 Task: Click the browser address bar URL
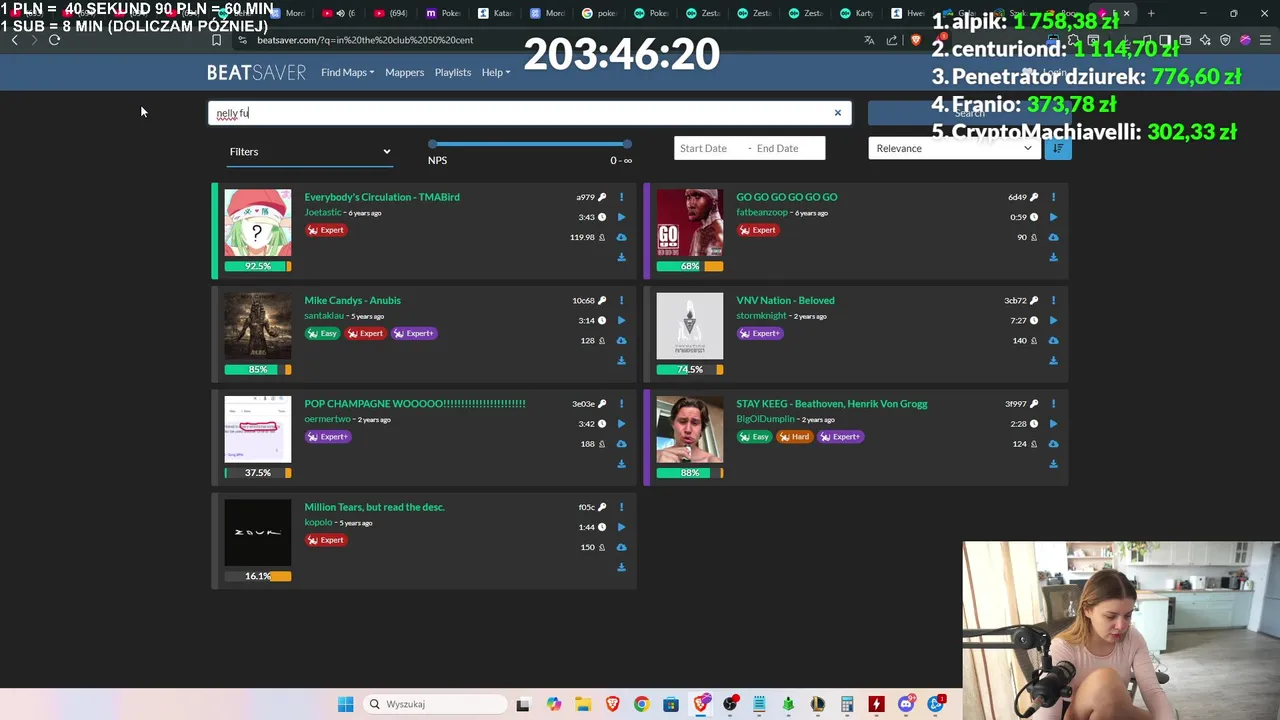(365, 40)
